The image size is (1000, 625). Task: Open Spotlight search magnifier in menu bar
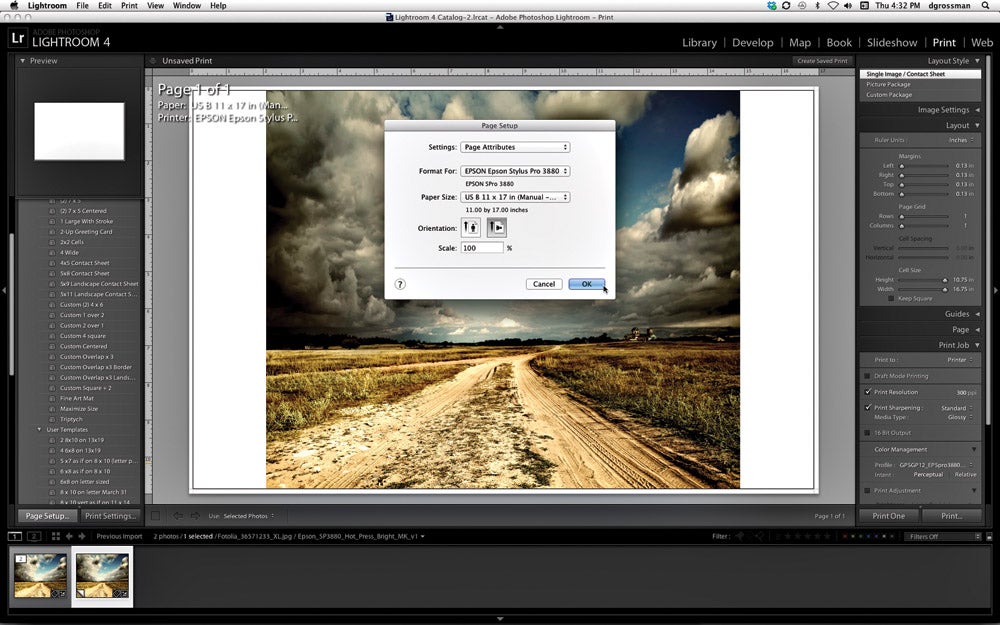pos(985,6)
